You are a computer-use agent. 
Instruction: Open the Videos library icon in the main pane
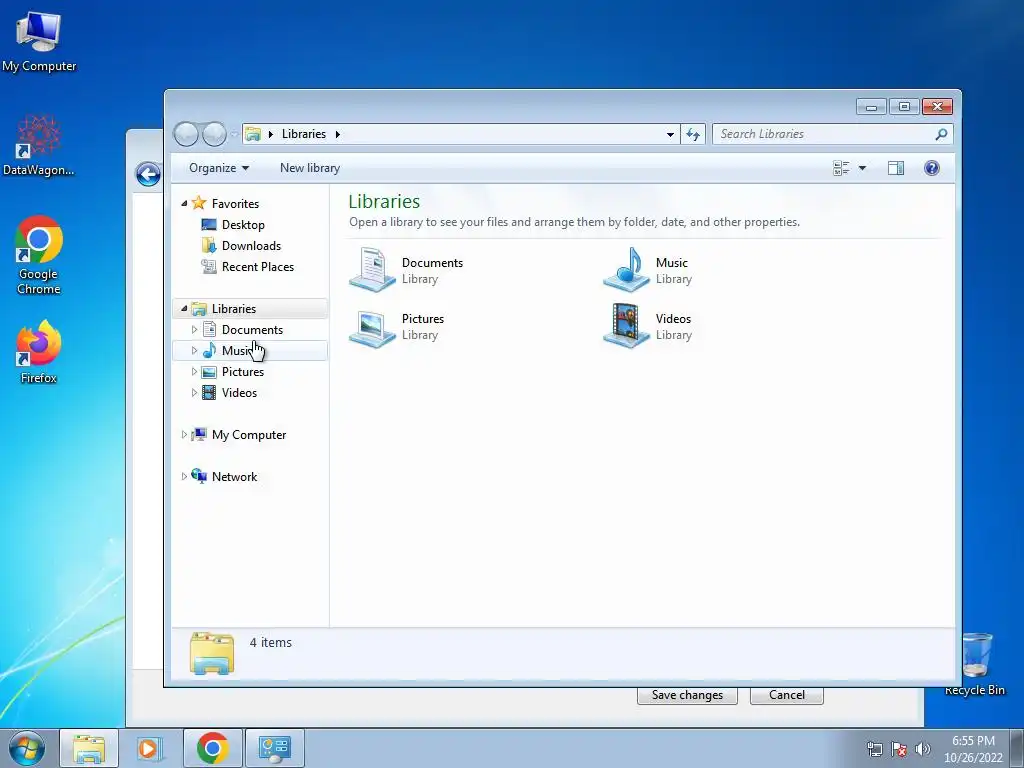(626, 326)
